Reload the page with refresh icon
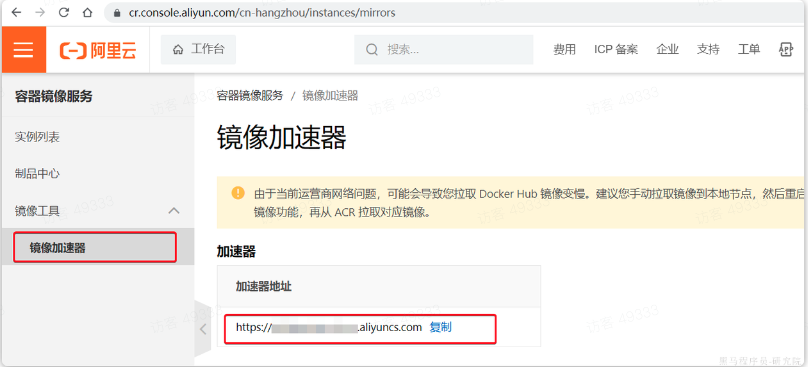This screenshot has height=367, width=808. (x=64, y=12)
